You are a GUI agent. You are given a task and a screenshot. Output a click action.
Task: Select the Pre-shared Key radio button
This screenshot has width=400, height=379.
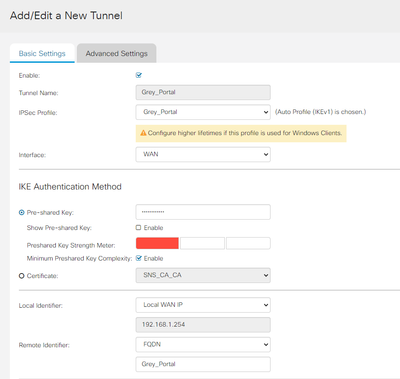pyautogui.click(x=22, y=212)
